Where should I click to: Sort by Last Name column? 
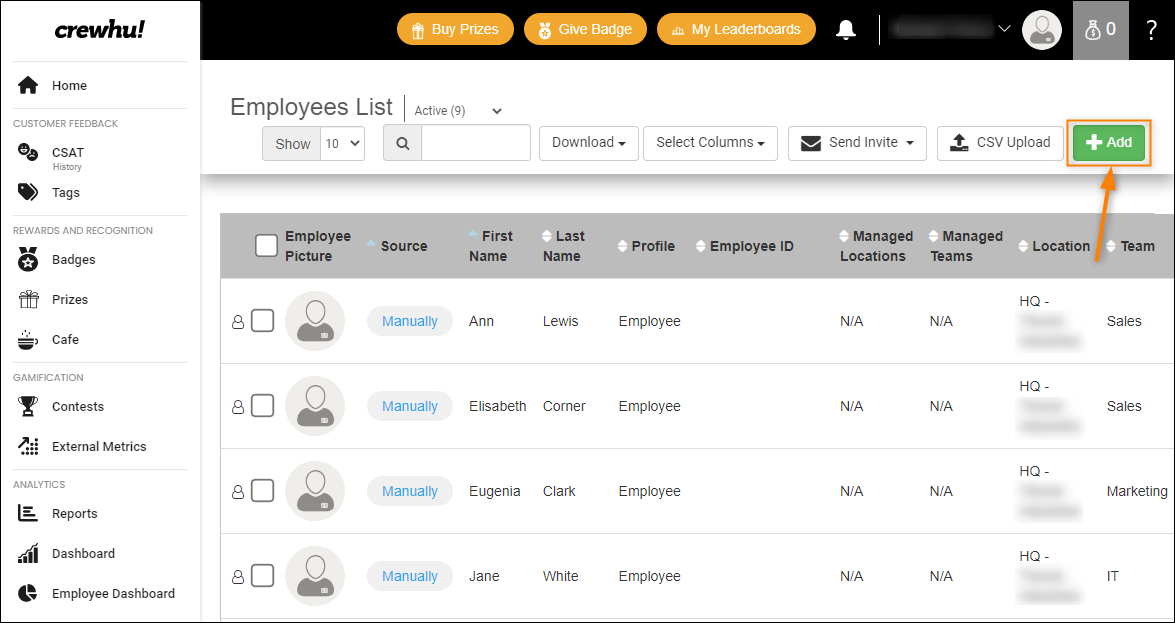click(563, 246)
